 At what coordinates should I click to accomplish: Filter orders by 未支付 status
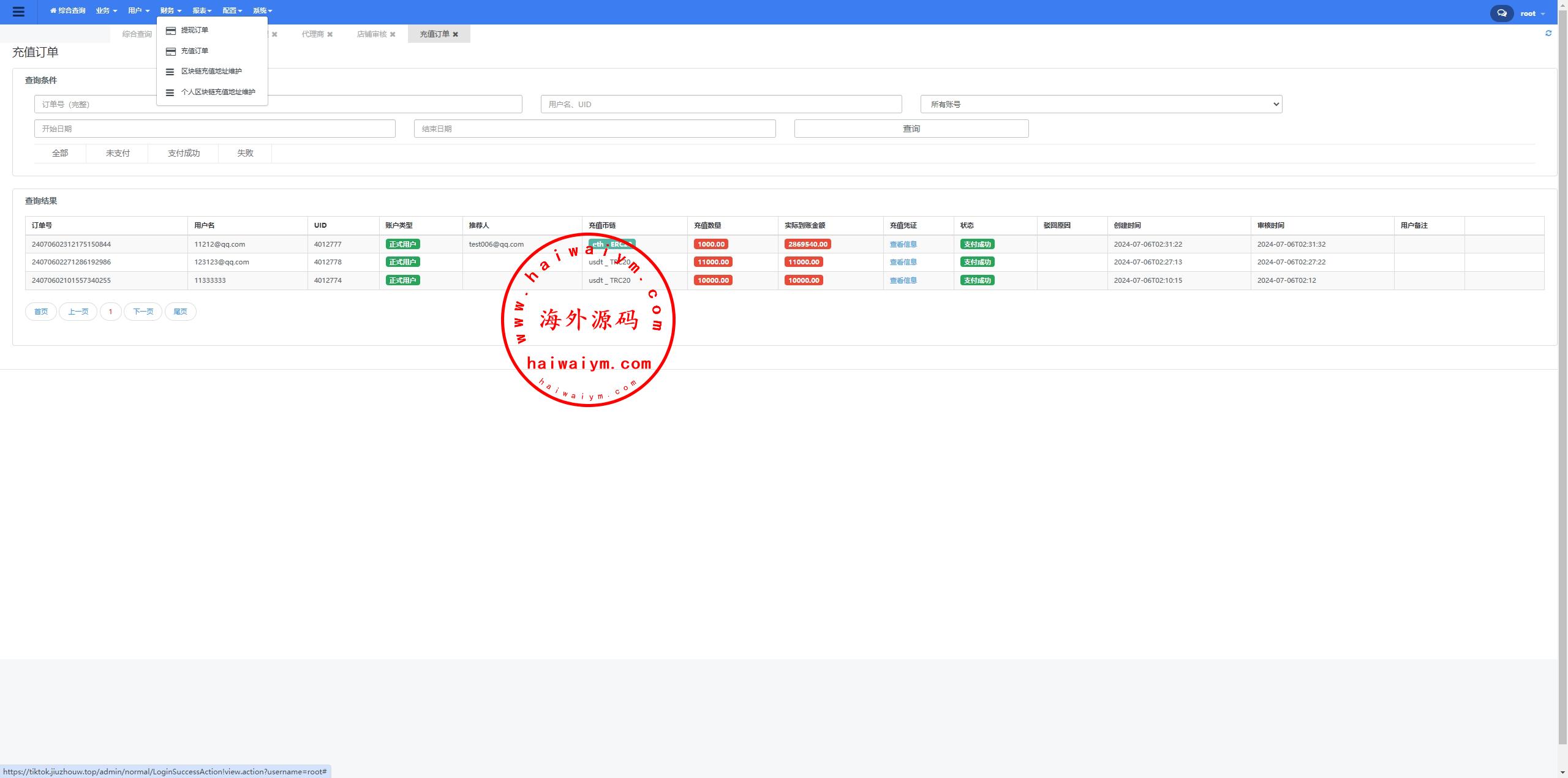point(118,153)
